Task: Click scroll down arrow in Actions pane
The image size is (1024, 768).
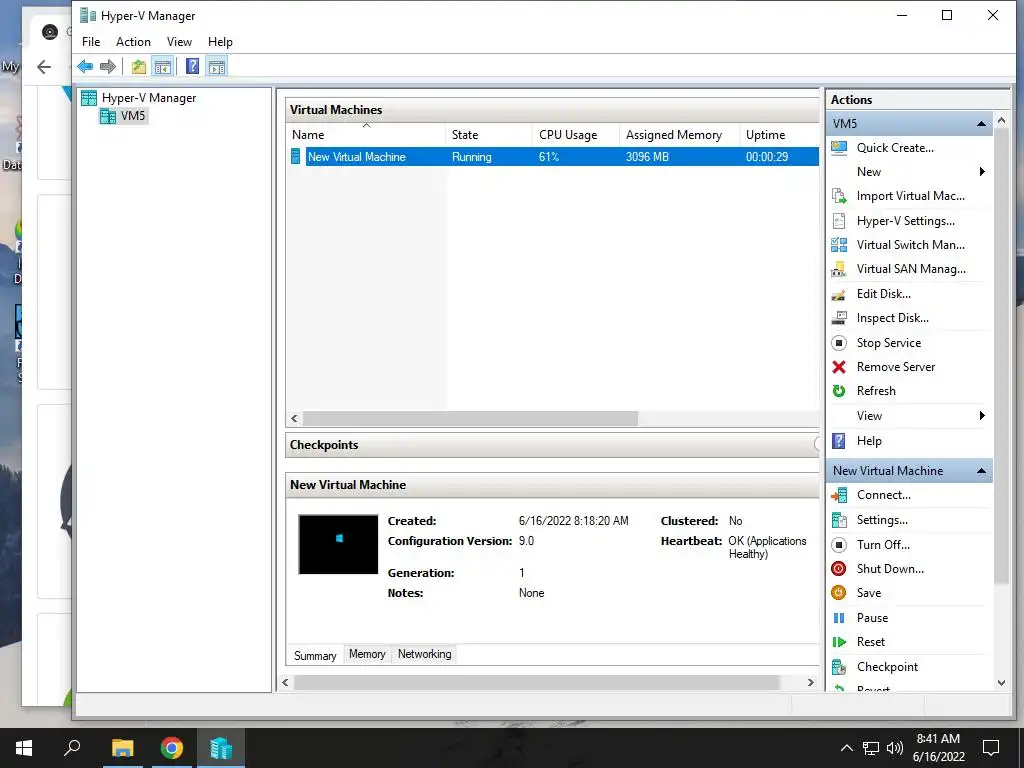Action: coord(1002,682)
